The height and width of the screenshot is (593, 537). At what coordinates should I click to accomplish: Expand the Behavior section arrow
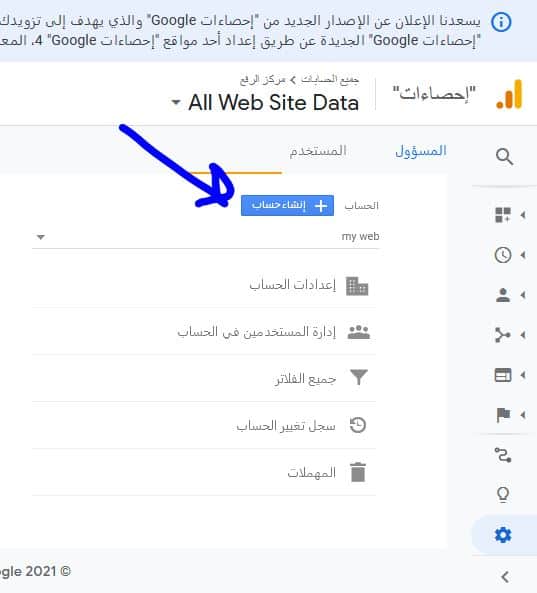[x=523, y=375]
